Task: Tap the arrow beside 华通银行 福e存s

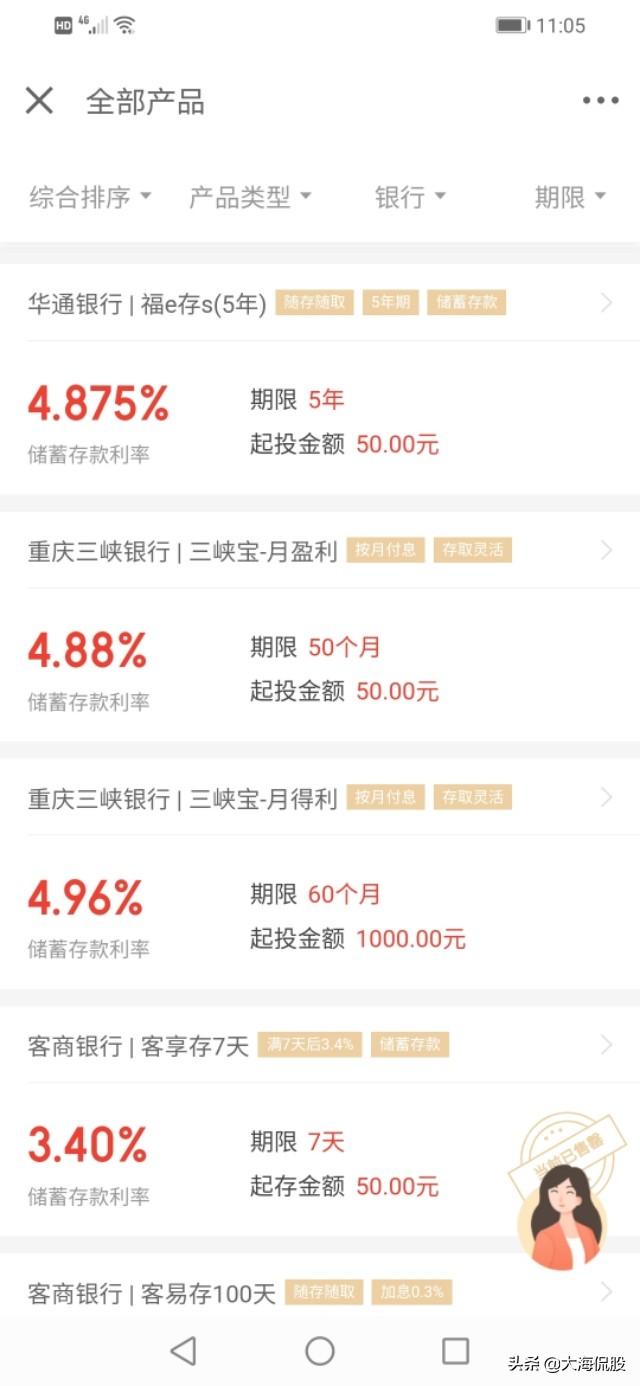Action: pyautogui.click(x=606, y=303)
